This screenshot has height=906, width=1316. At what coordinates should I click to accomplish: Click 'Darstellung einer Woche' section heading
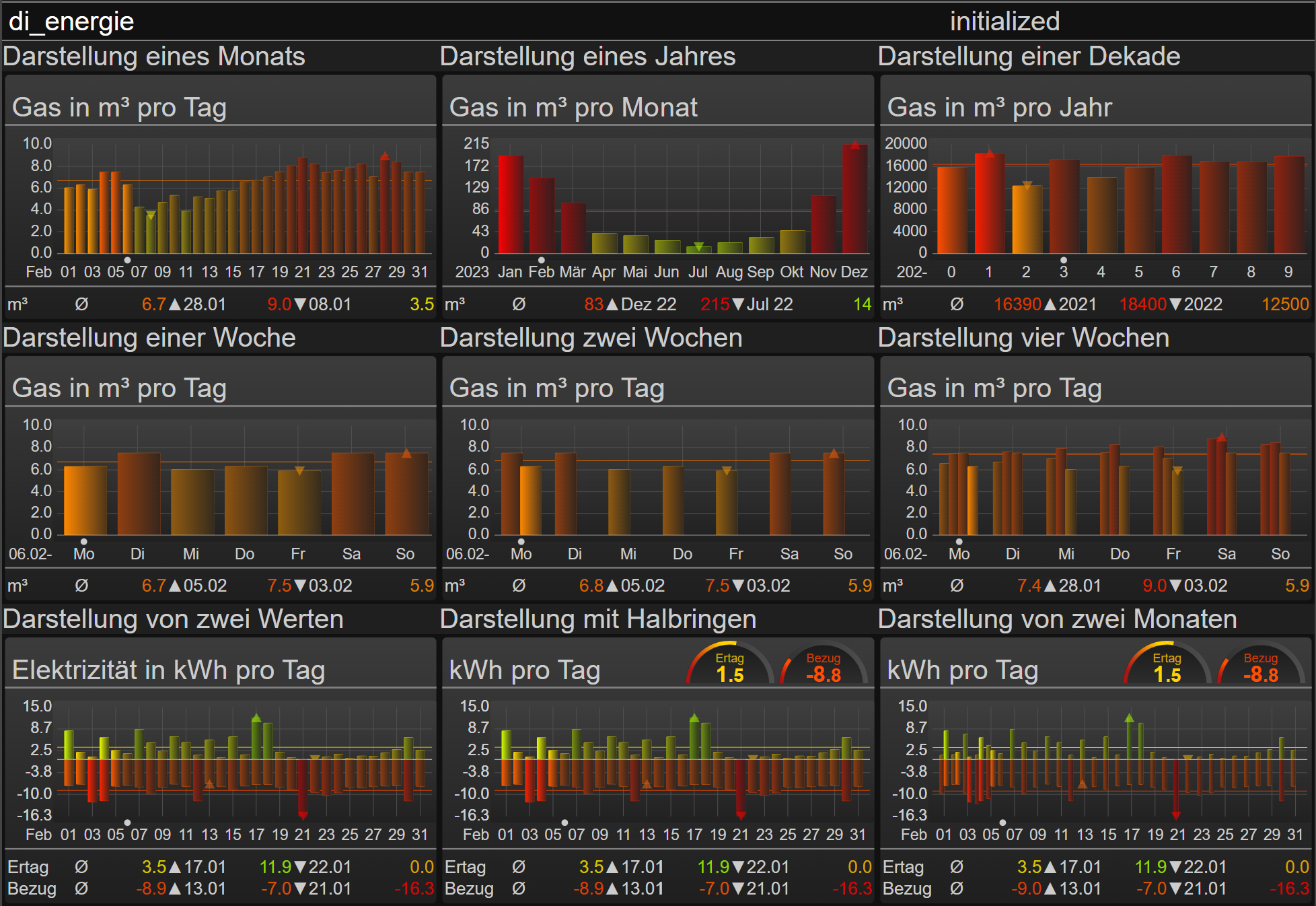[149, 337]
